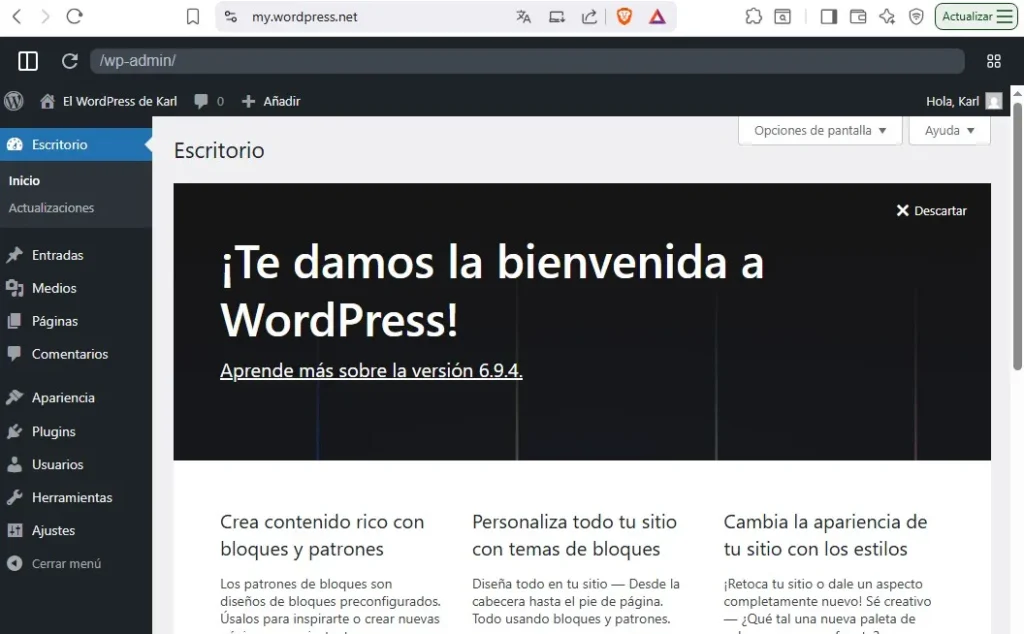The height and width of the screenshot is (634, 1024).
Task: Click the /wp-admin/ URL input field
Action: pyautogui.click(x=527, y=61)
